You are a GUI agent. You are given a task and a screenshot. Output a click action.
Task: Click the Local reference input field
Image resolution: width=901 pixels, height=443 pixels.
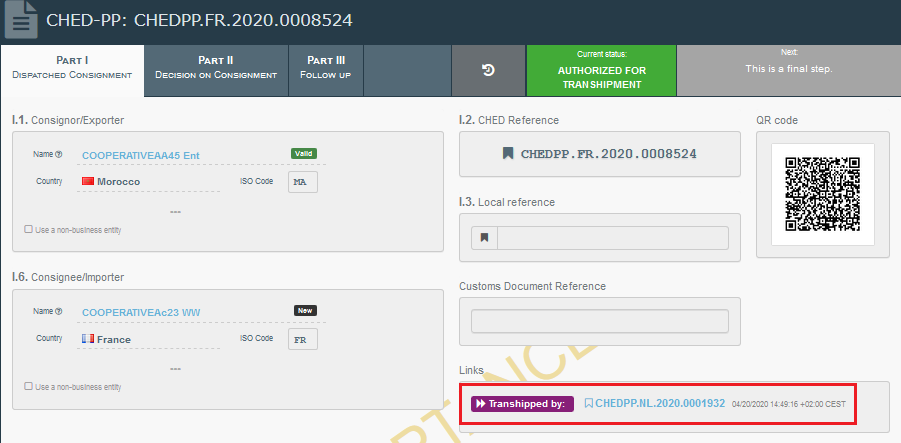pos(613,238)
